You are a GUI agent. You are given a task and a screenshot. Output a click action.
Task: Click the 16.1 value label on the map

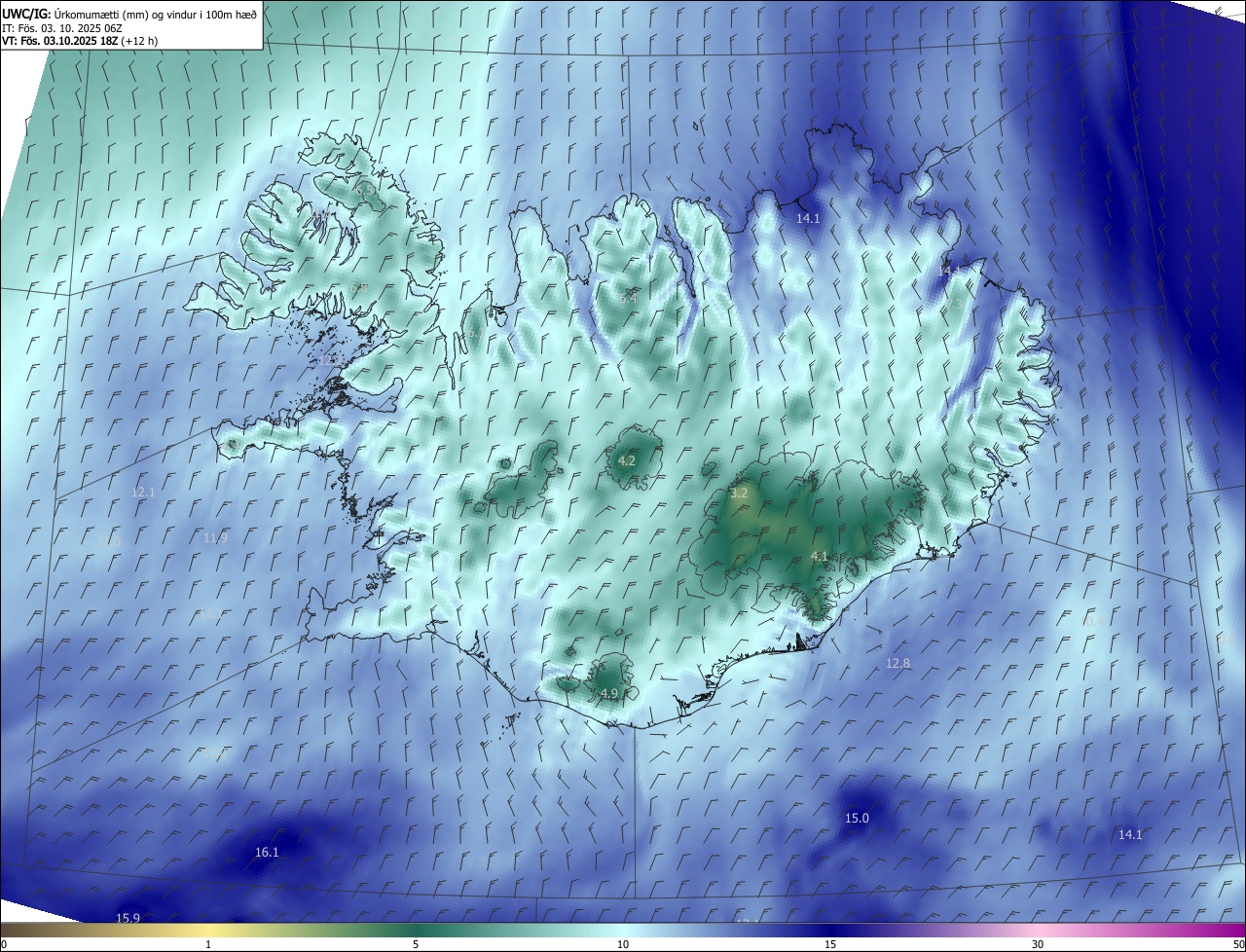click(x=267, y=852)
